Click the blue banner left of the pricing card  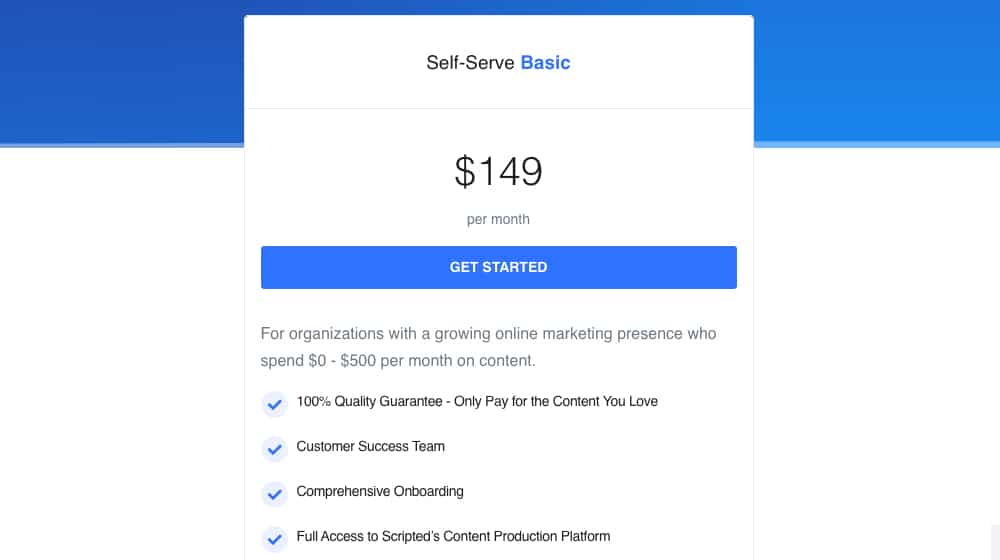121,71
